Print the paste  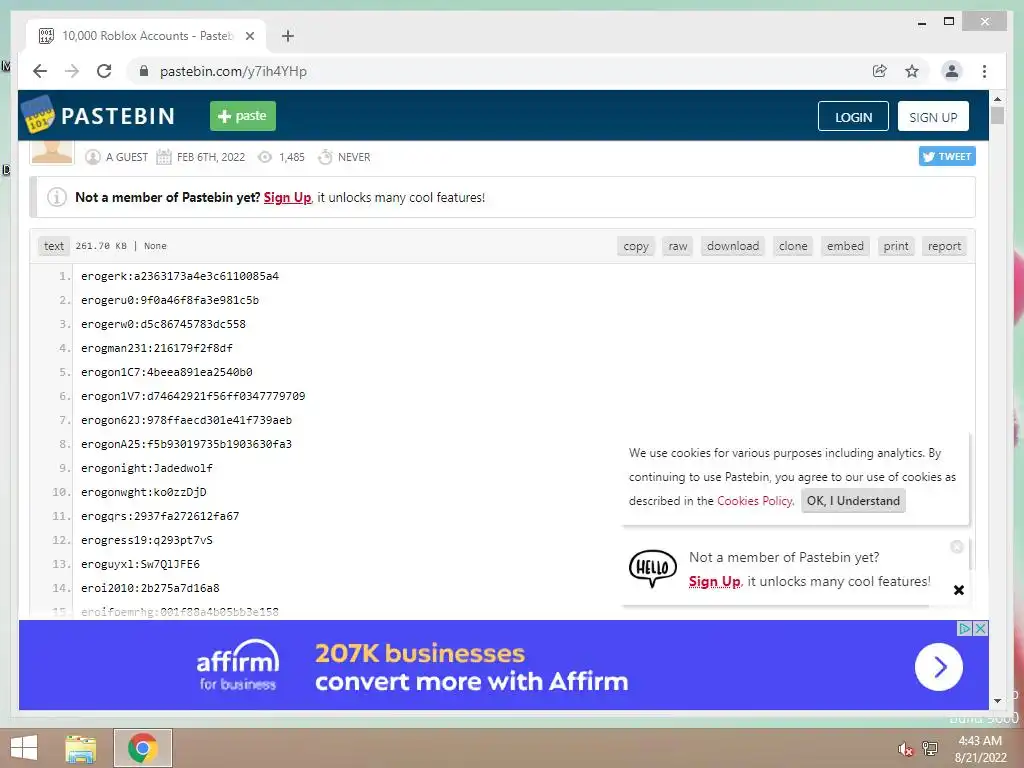pyautogui.click(x=896, y=246)
